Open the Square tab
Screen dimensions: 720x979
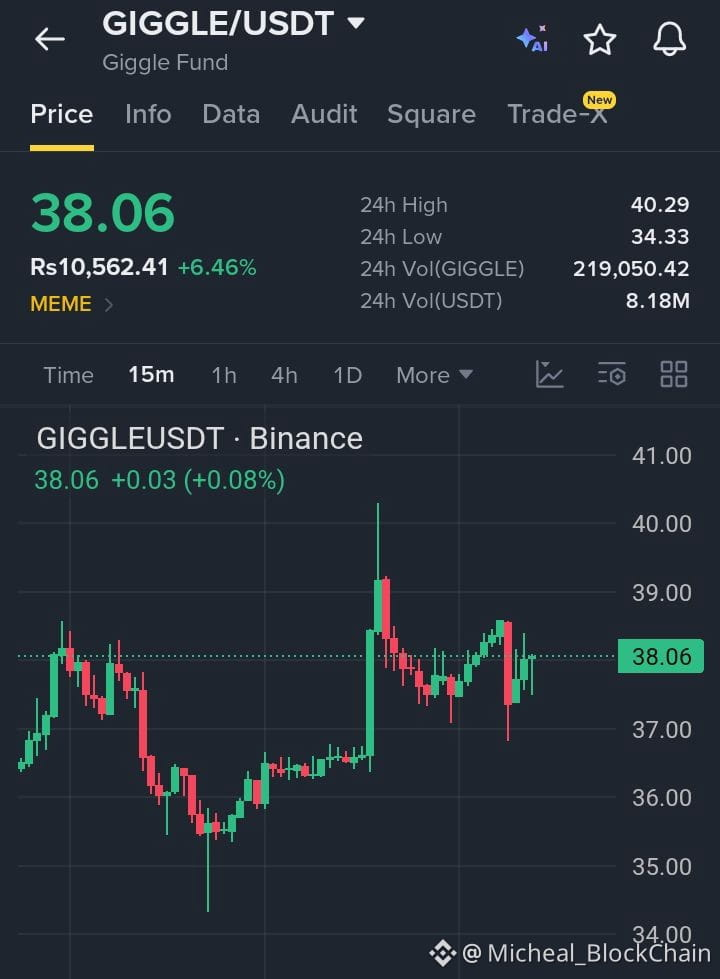click(x=432, y=114)
